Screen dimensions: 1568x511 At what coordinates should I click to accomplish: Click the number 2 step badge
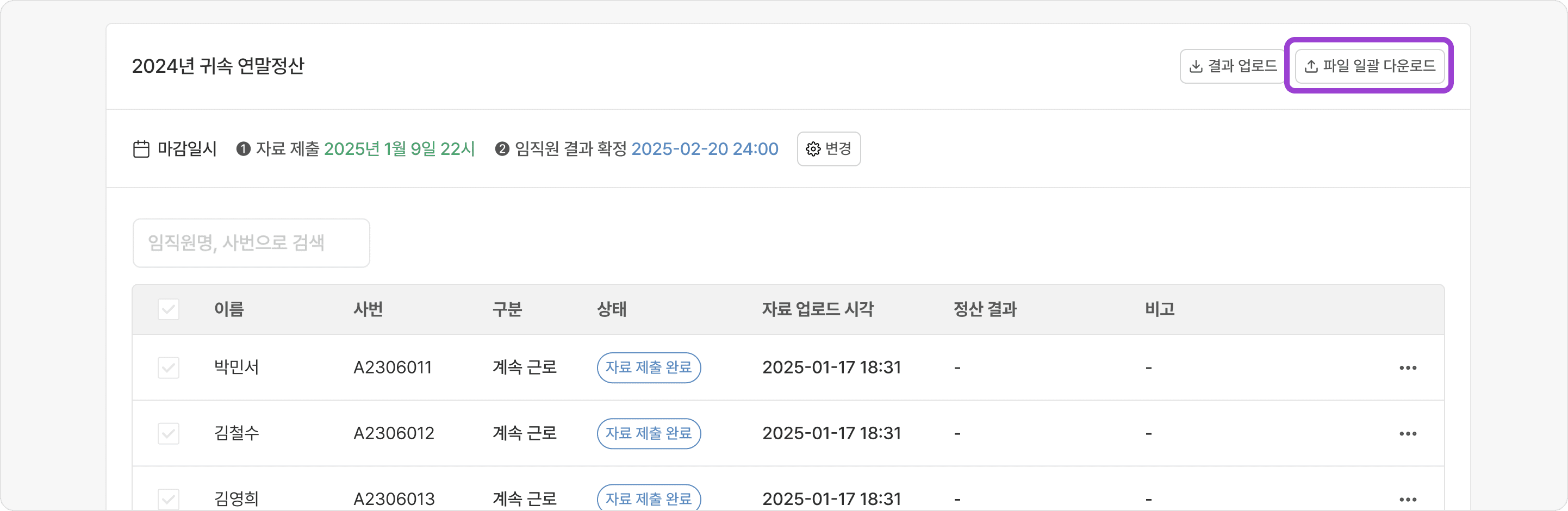[502, 149]
